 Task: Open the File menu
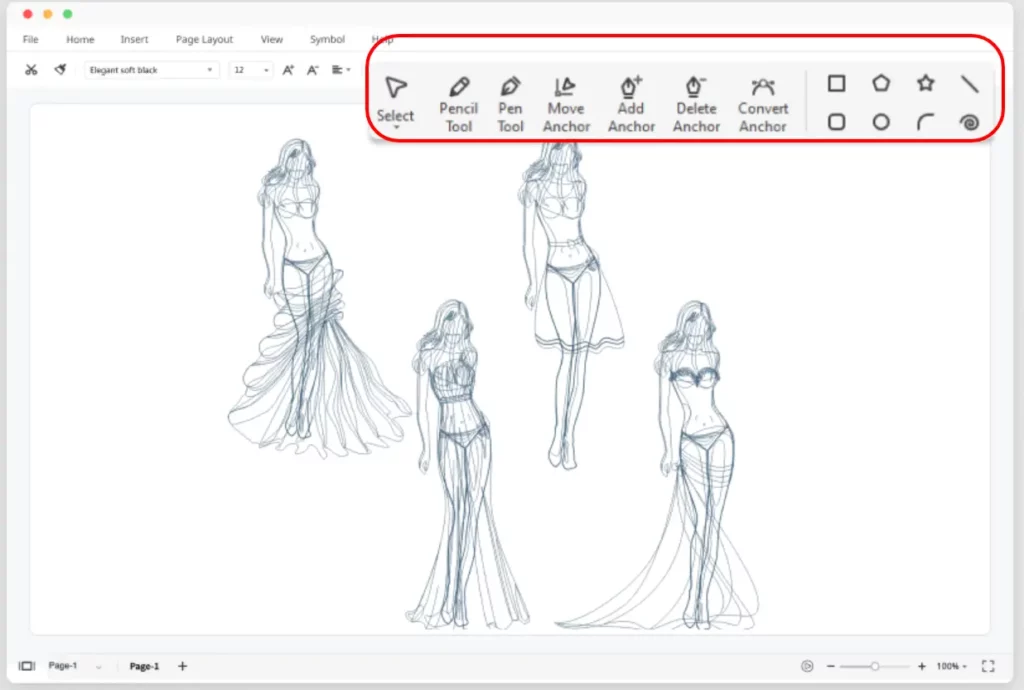(31, 39)
